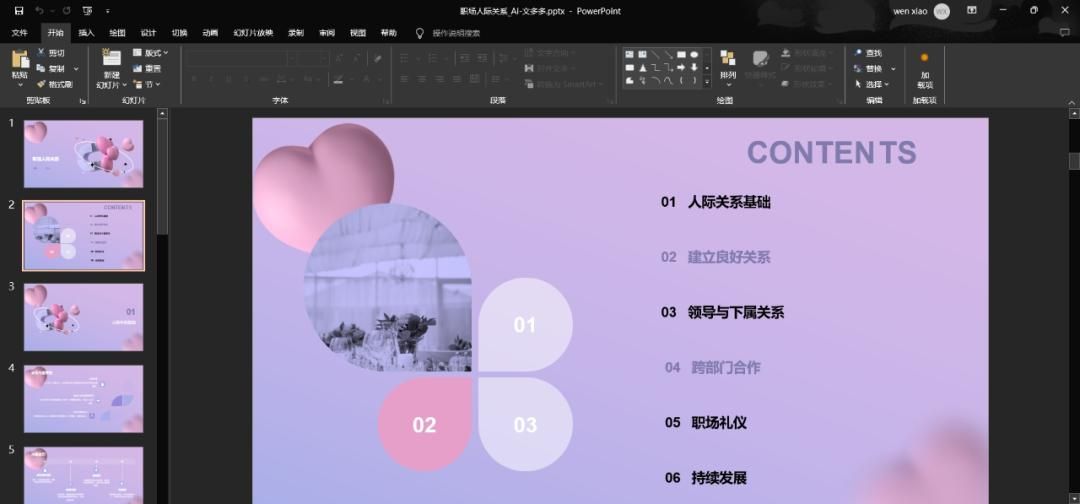Open the Customize Quick Access Toolbar dropdown

tap(107, 11)
